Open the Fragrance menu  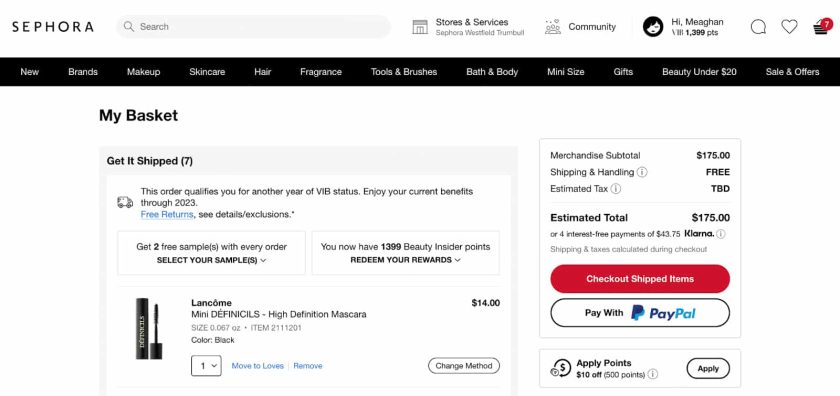(x=321, y=72)
